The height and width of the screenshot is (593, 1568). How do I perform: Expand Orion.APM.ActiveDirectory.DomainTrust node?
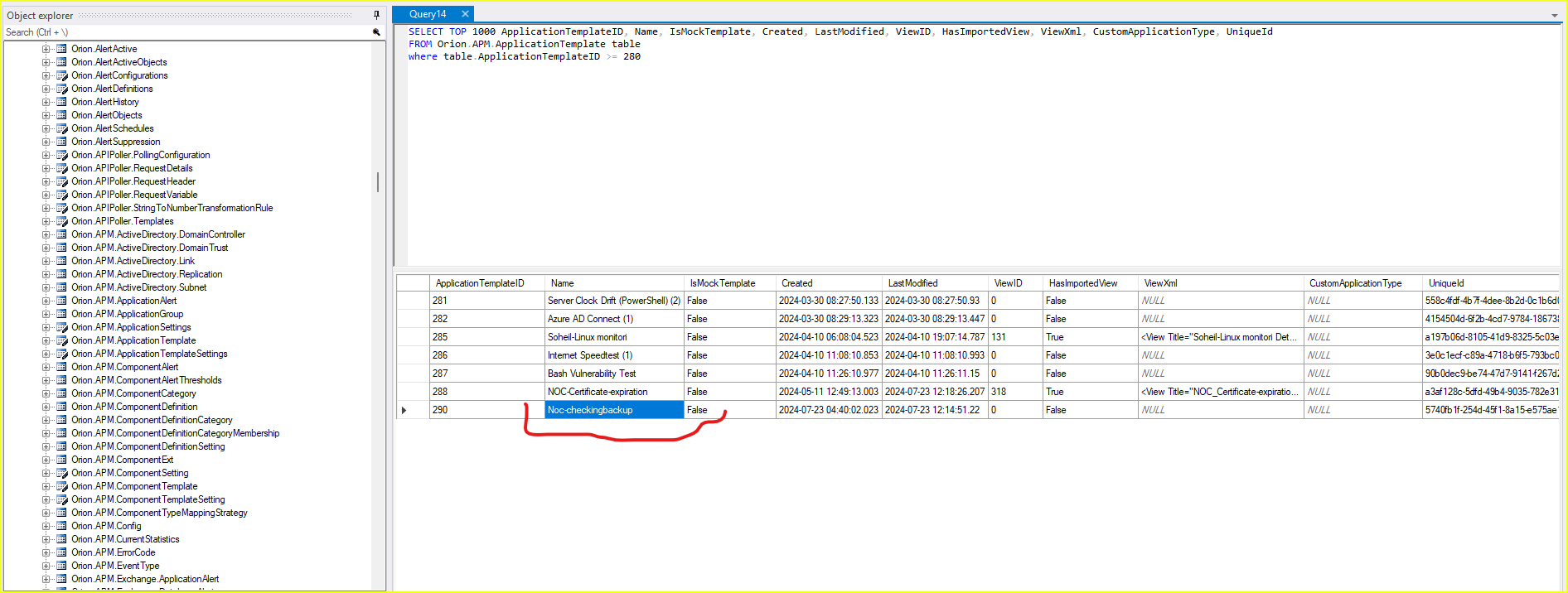click(46, 248)
